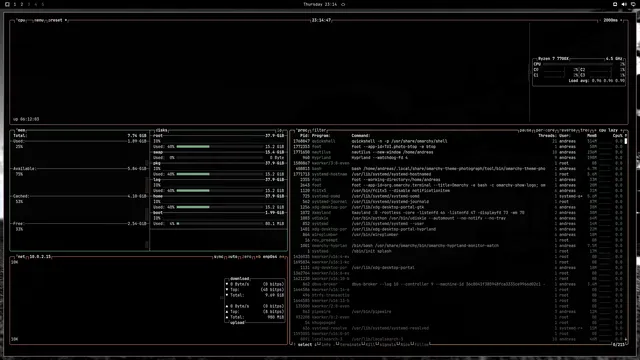The height and width of the screenshot is (360, 640).
Task: Select the proc box label
Action: [x=302, y=130]
